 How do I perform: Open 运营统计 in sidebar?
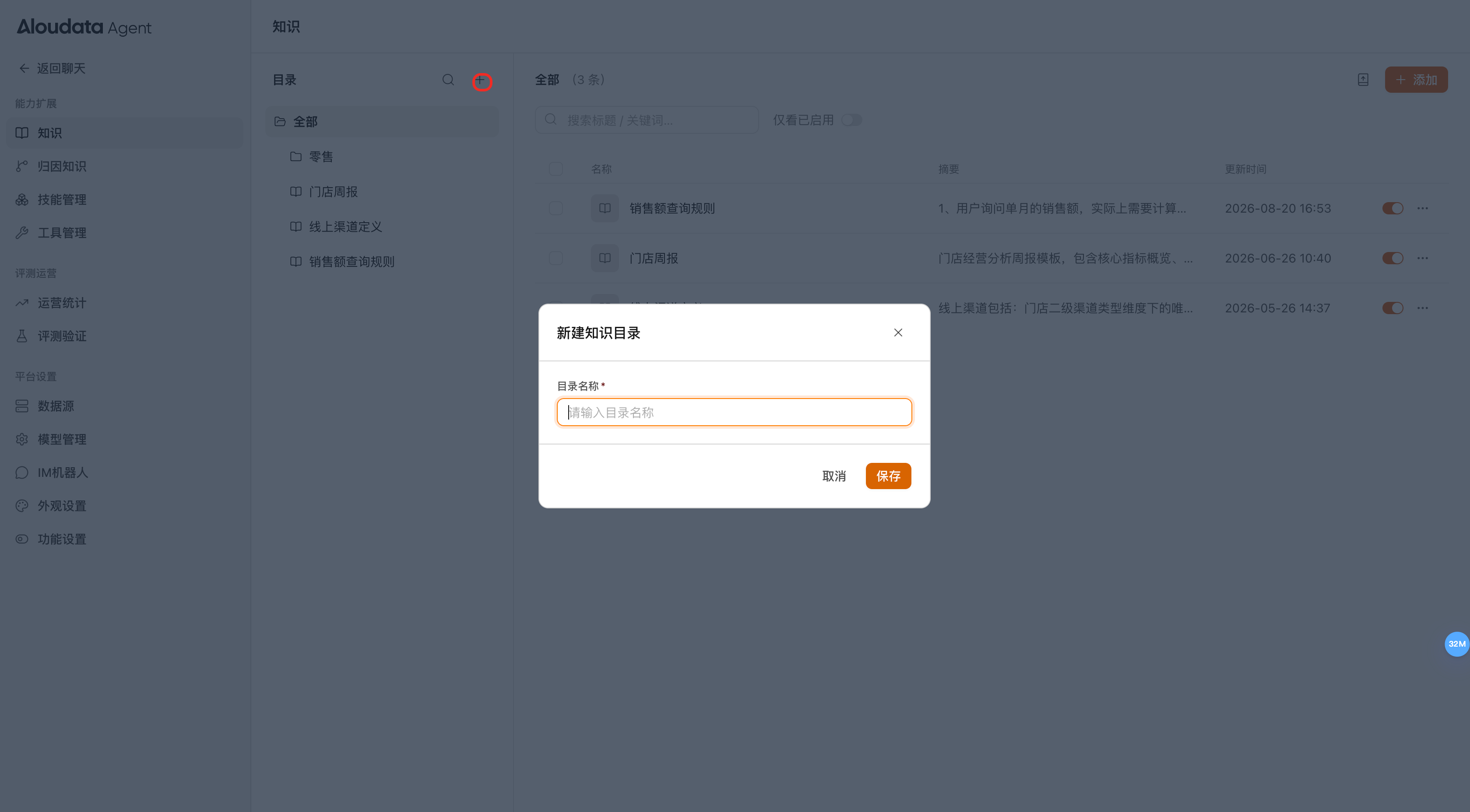coord(124,303)
